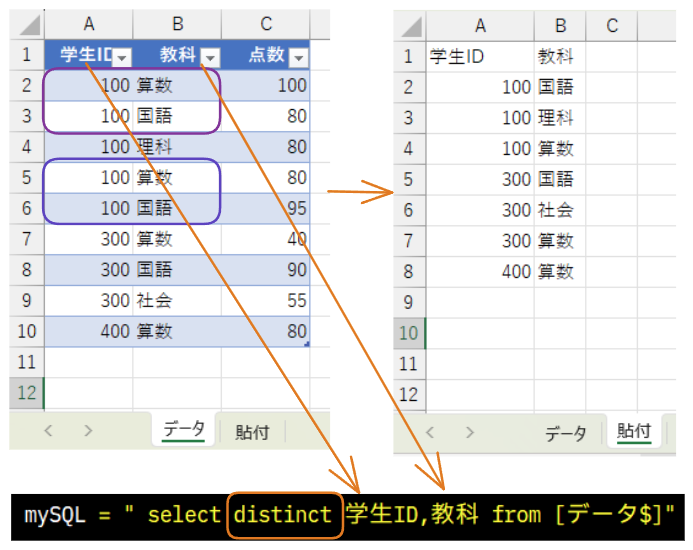Click 400 cell in right sheet row 8
Screen dimensions: 693x550
(x=480, y=271)
